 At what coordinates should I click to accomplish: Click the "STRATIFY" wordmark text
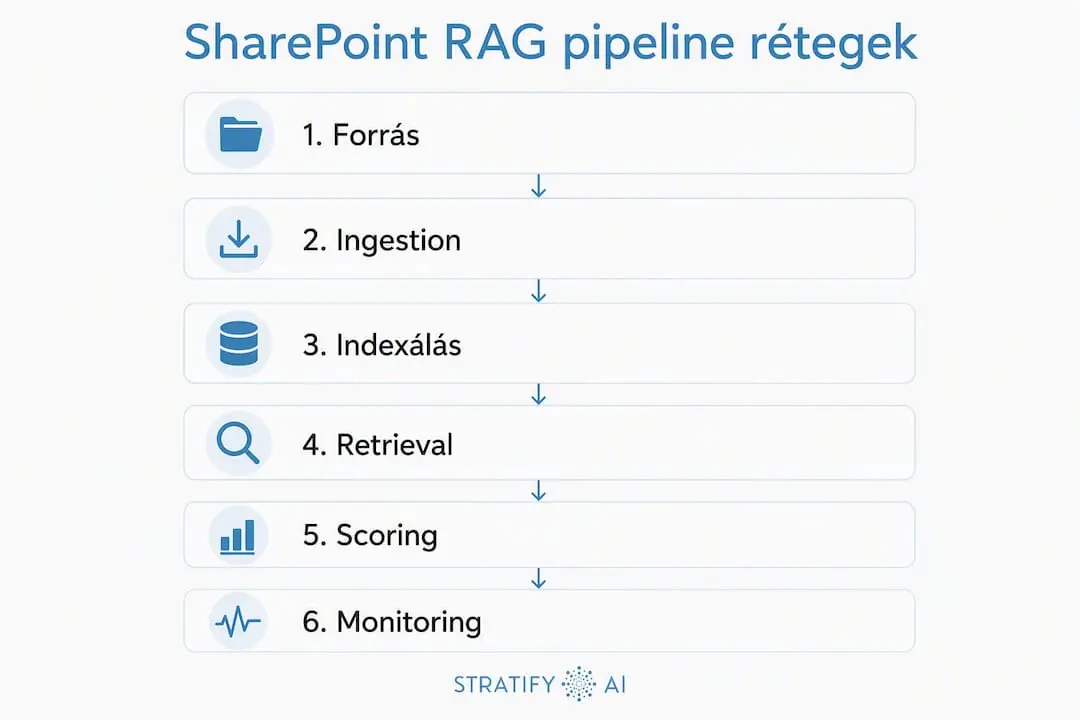[x=504, y=684]
